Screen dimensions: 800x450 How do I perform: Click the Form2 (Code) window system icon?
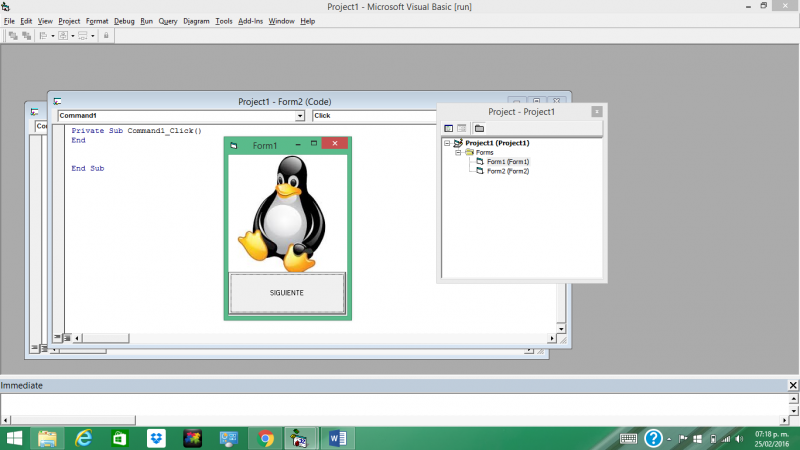(x=58, y=102)
